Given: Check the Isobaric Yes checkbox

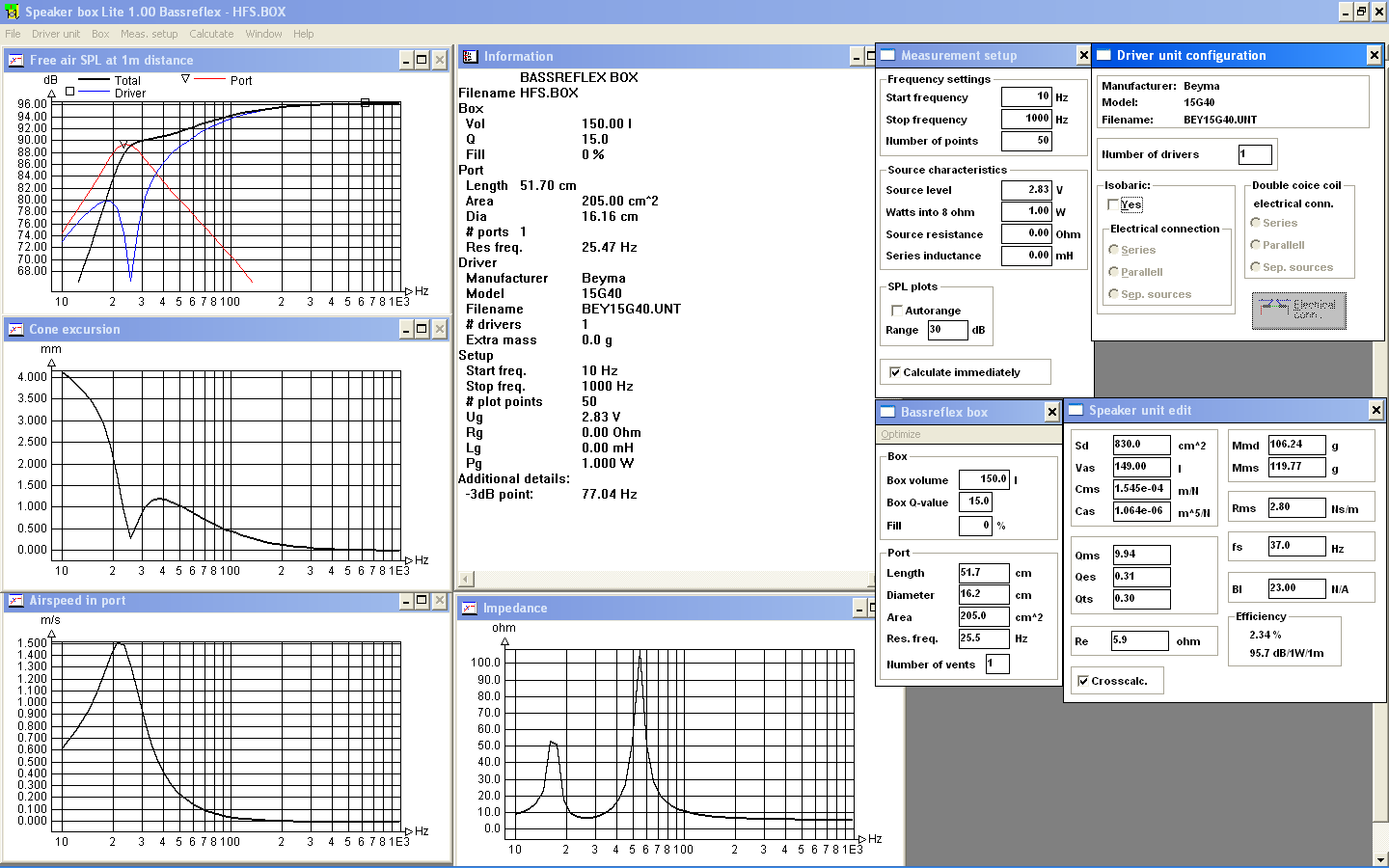Looking at the screenshot, I should [x=1114, y=204].
